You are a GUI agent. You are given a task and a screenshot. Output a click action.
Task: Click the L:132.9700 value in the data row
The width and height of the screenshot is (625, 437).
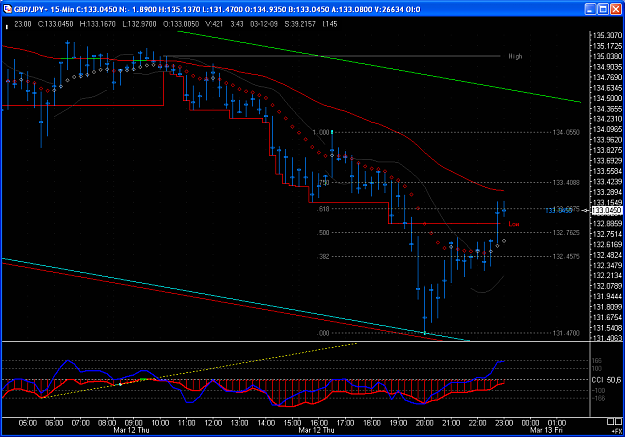coord(140,24)
